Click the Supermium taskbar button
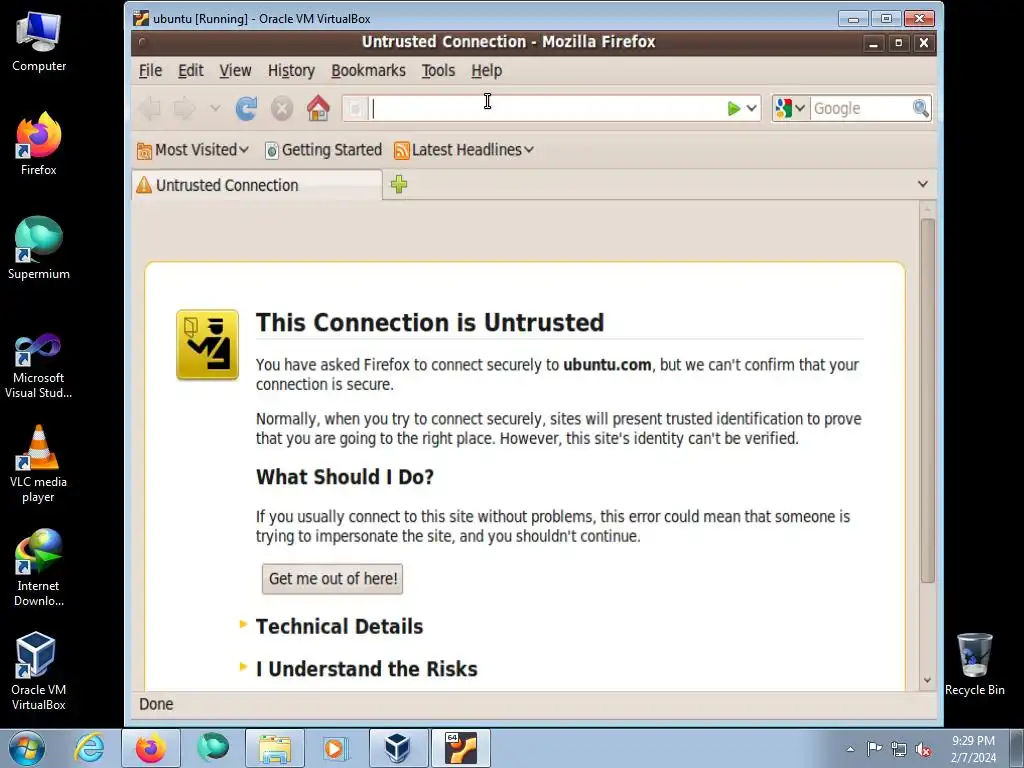This screenshot has height=768, width=1024. [x=213, y=748]
